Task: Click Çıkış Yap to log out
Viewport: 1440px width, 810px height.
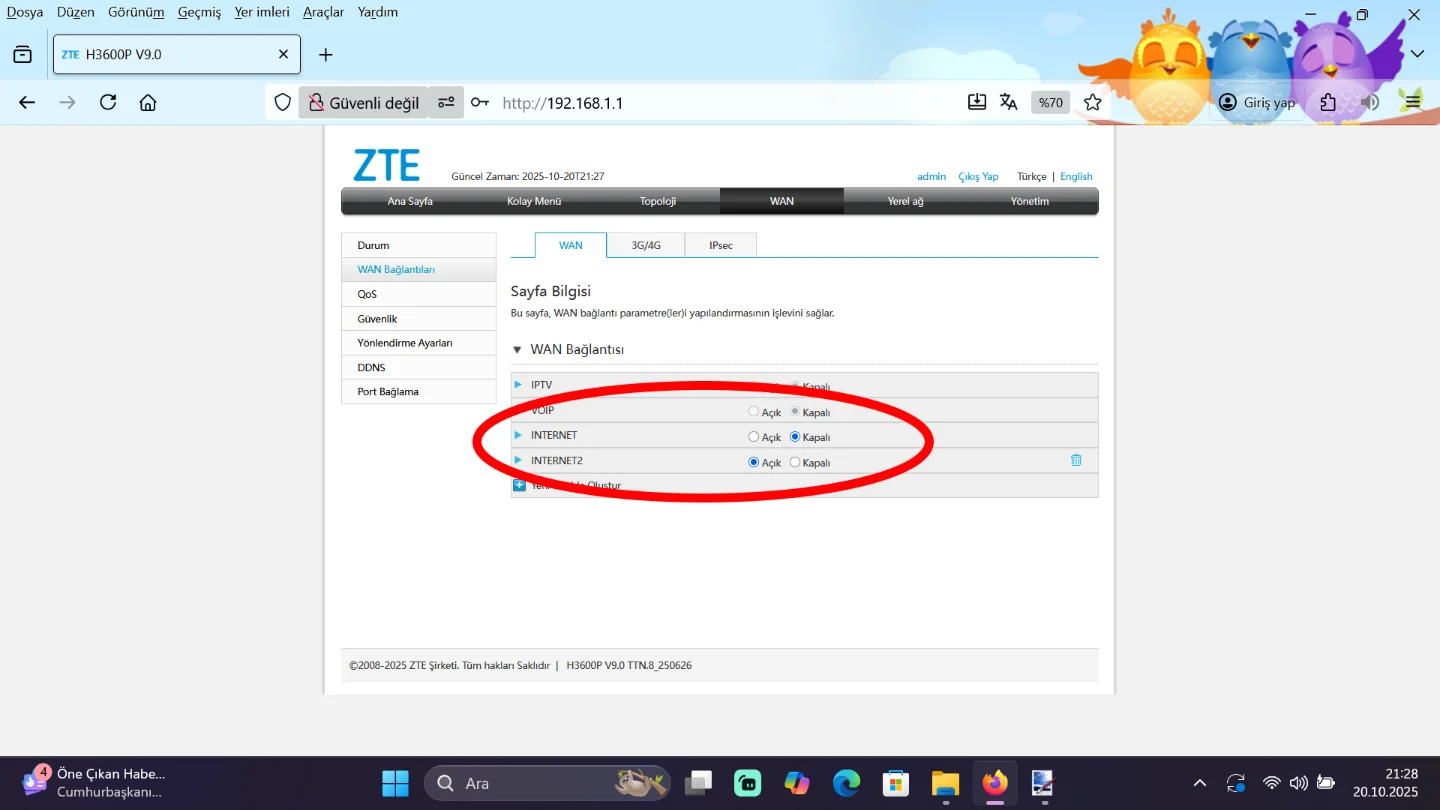Action: [x=978, y=177]
